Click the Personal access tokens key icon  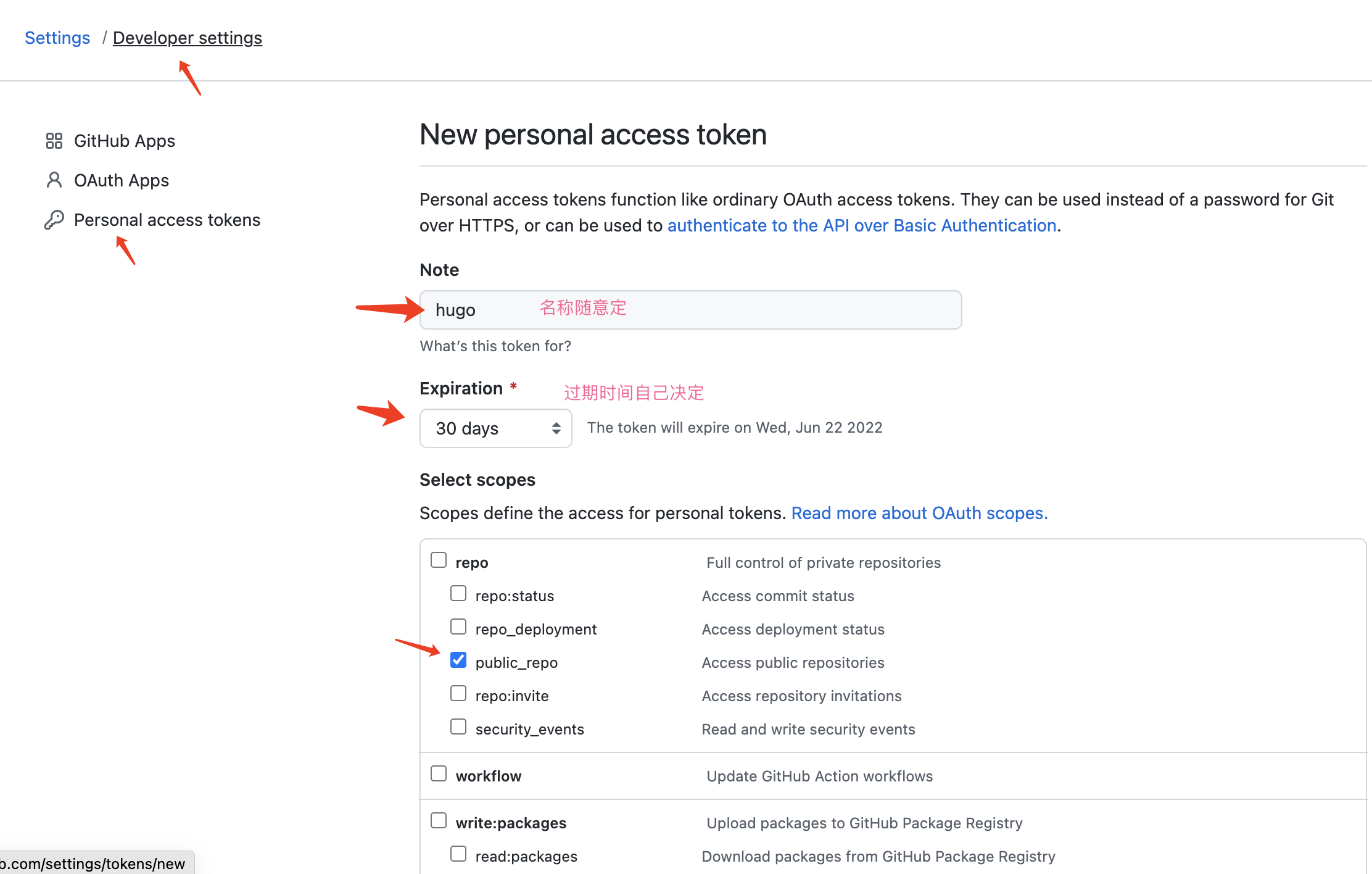tap(54, 220)
